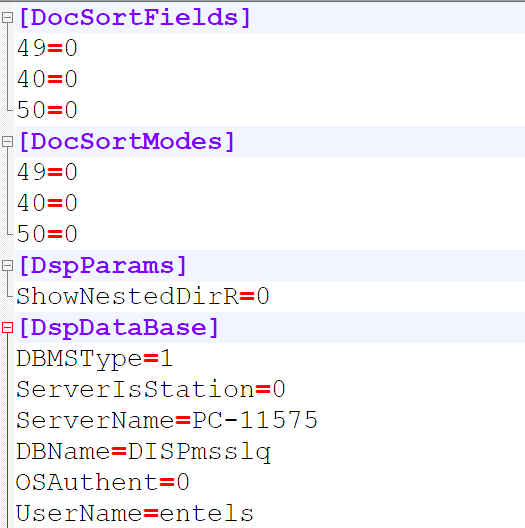Click 50=0 line under DocSortModes
The image size is (525, 528).
[47, 234]
